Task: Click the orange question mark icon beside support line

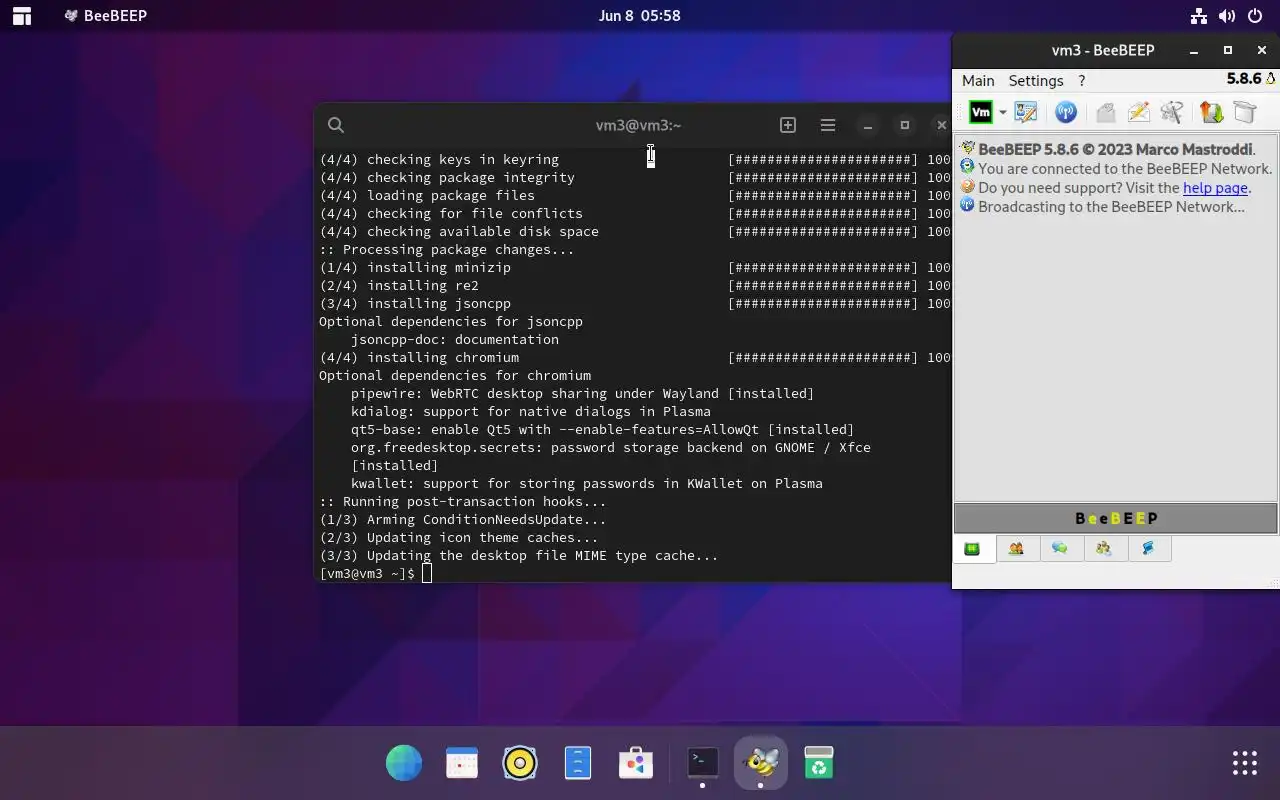Action: click(968, 187)
